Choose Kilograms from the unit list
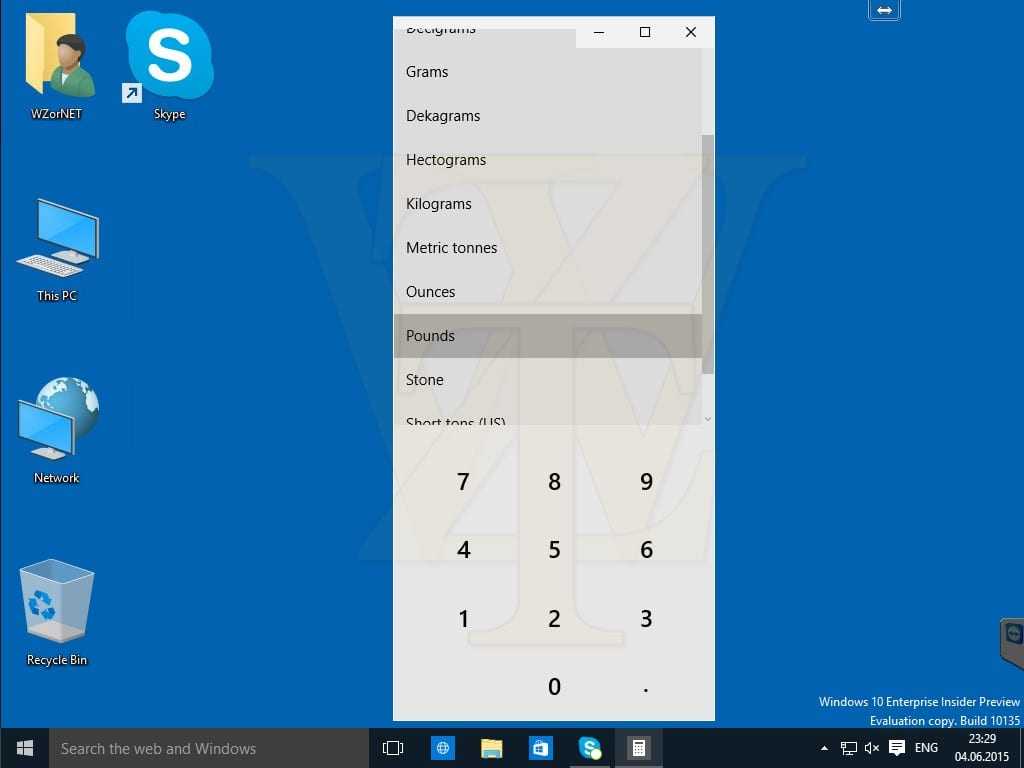 coord(438,204)
